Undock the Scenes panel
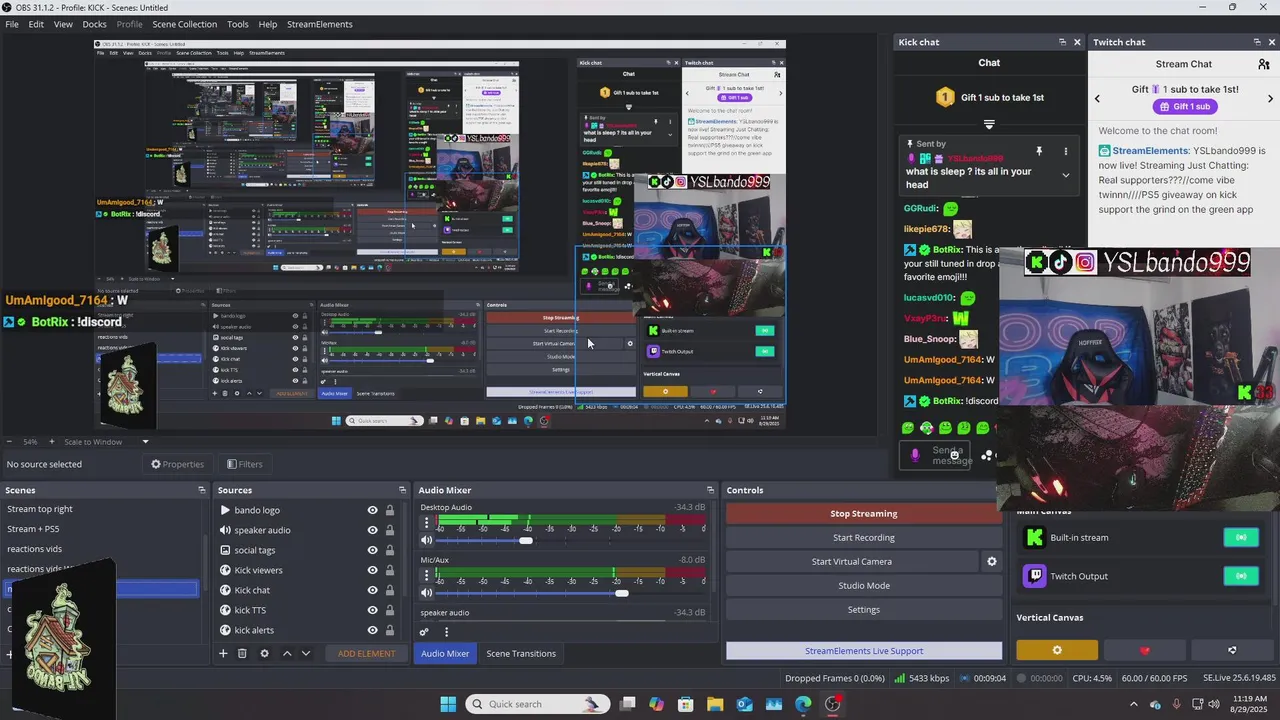The height and width of the screenshot is (720, 1280). 201,490
